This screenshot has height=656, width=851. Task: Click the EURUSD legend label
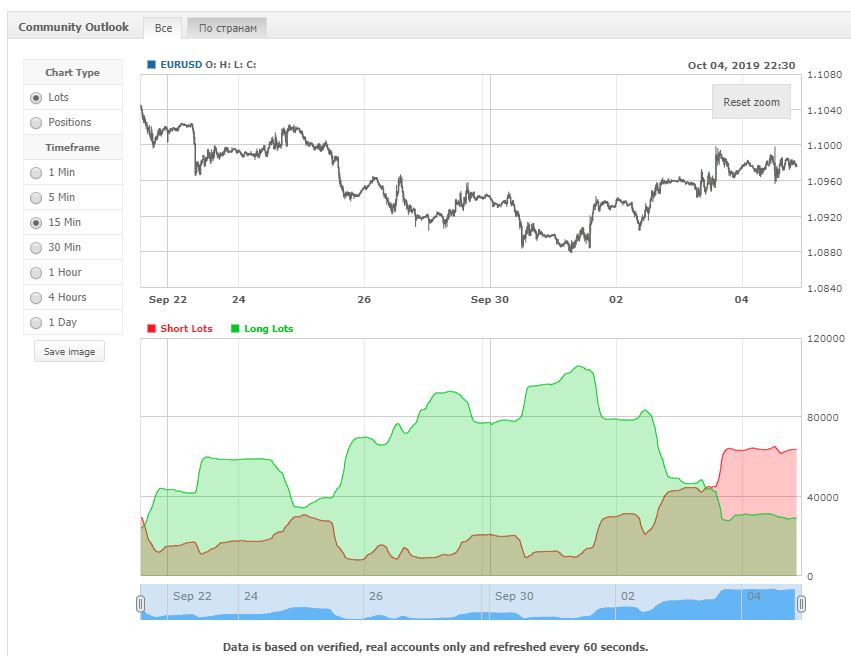pos(181,65)
